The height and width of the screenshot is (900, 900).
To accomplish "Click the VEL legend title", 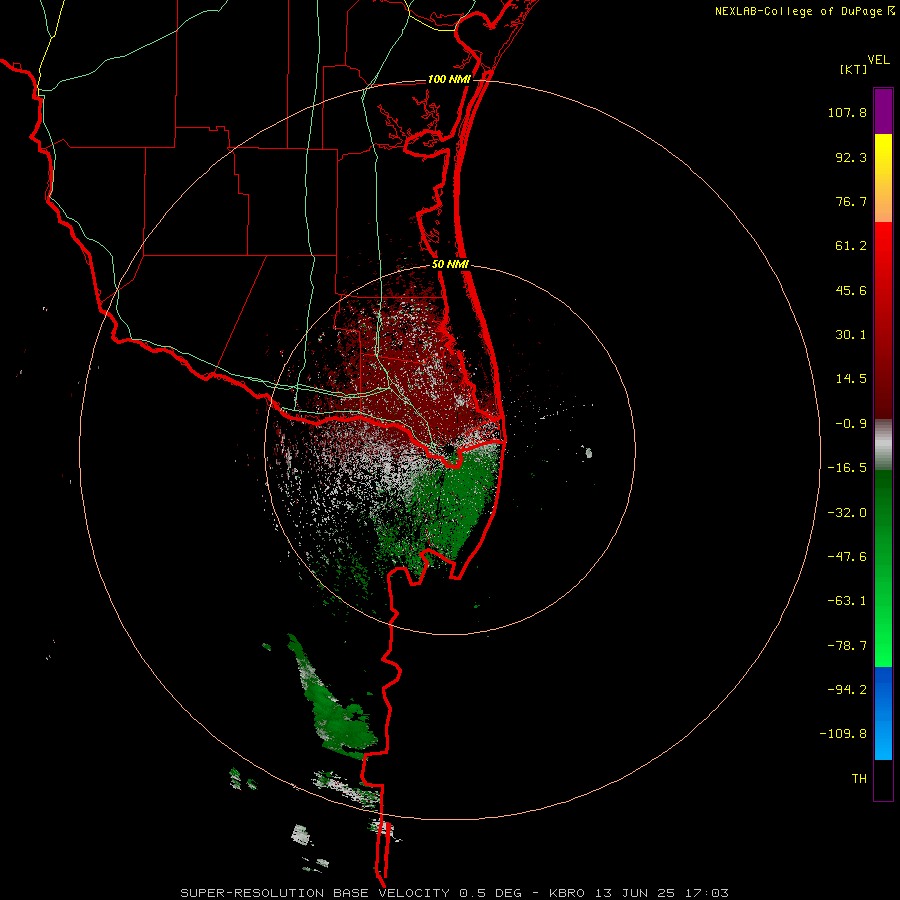I will [x=878, y=60].
